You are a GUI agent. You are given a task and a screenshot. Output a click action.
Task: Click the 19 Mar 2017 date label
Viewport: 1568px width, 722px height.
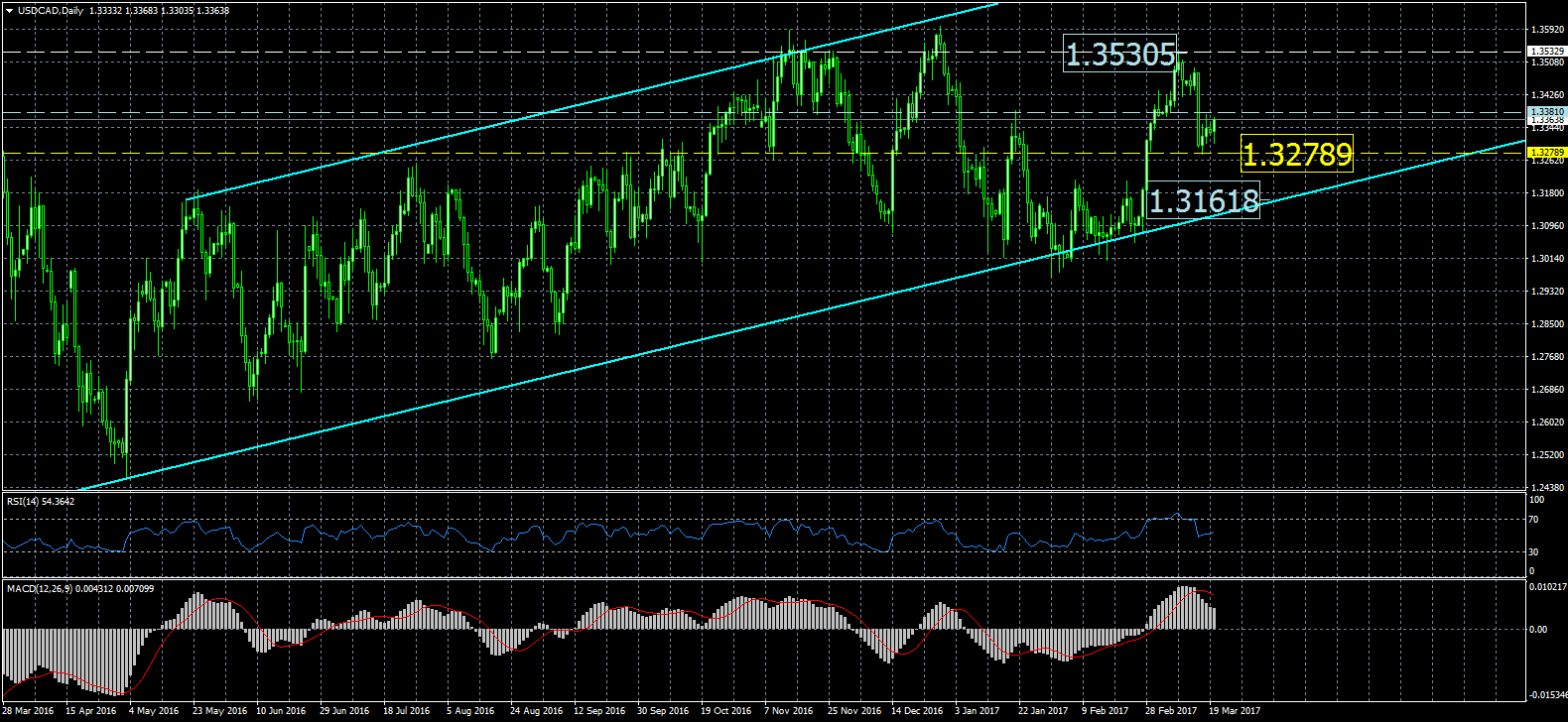(1235, 711)
